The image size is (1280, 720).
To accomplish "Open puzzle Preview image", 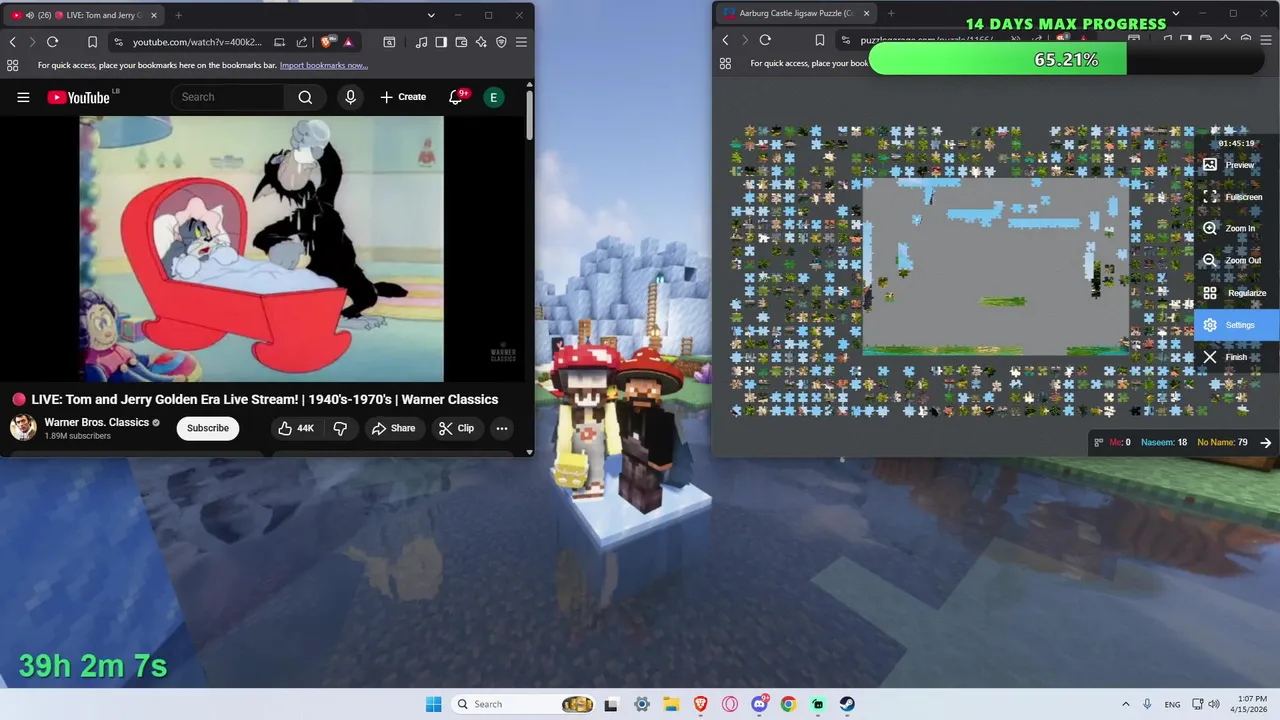I will (x=1237, y=165).
